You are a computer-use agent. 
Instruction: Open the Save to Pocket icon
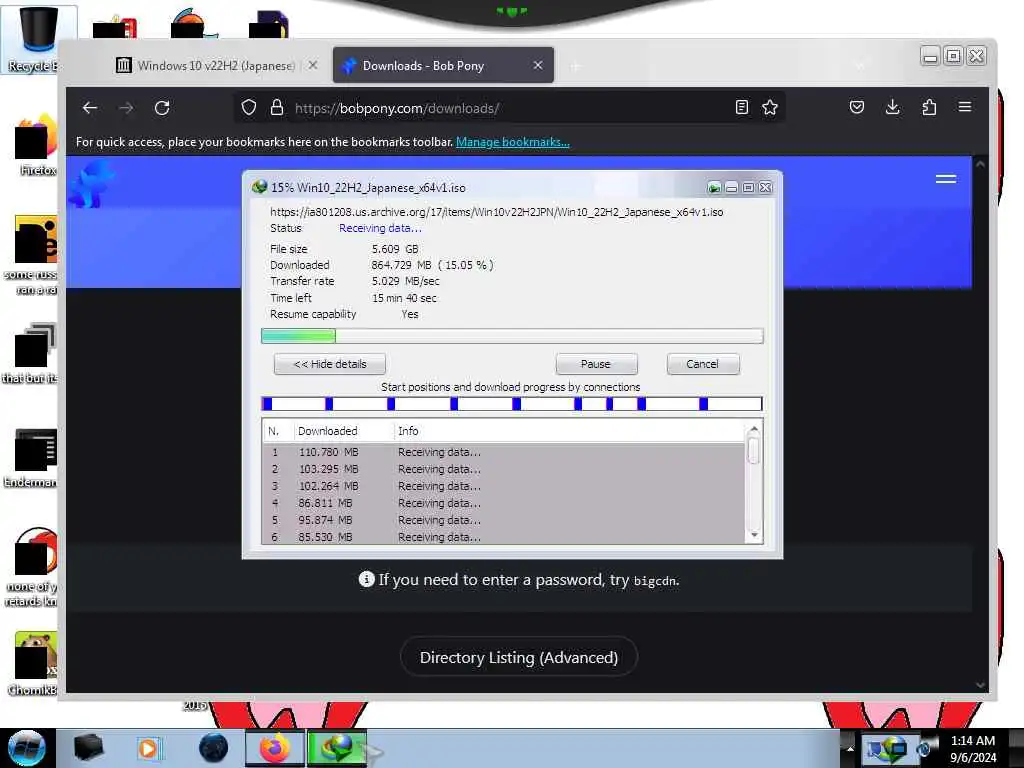point(857,107)
